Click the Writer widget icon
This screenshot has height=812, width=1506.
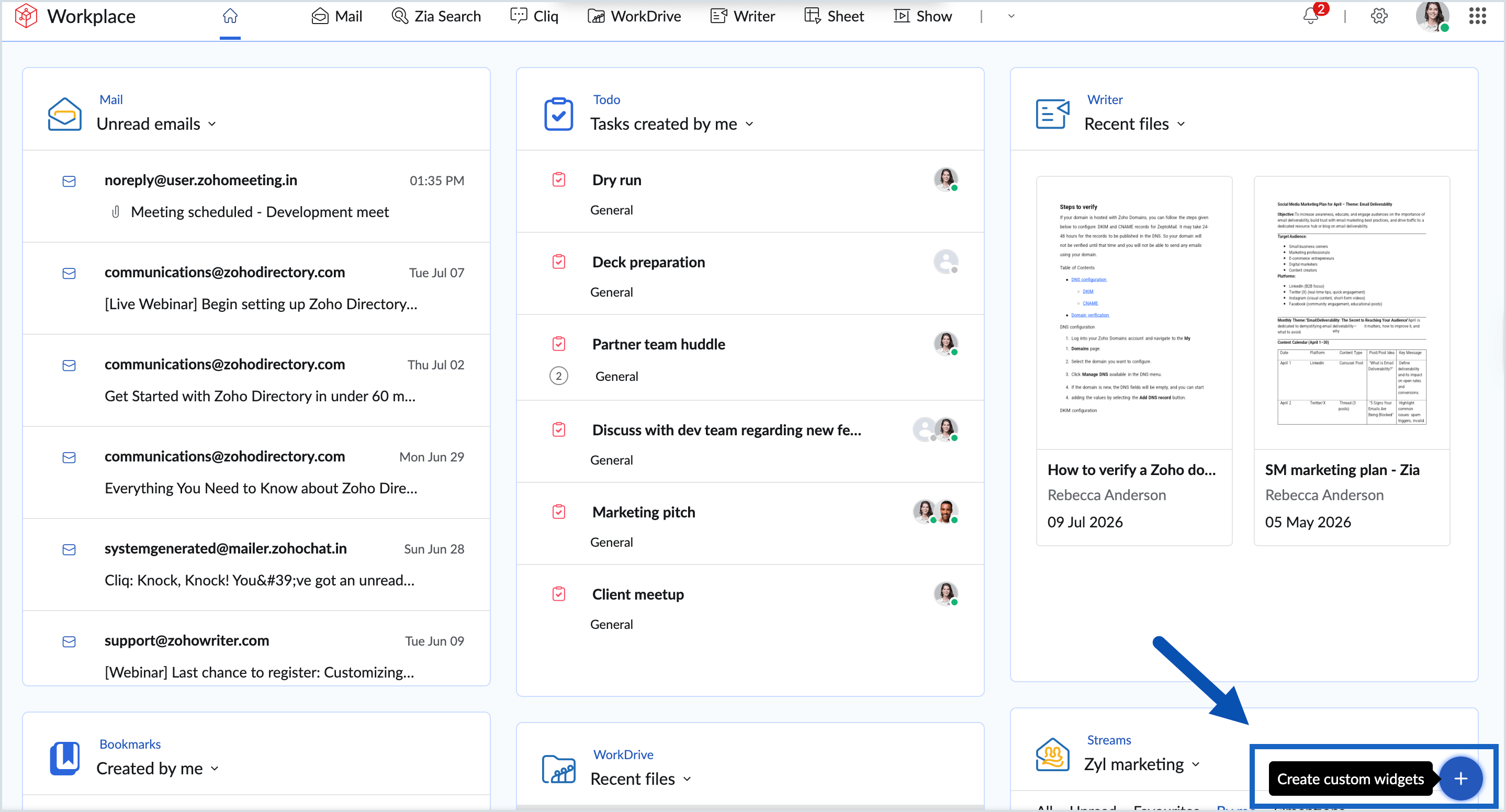(x=1052, y=114)
